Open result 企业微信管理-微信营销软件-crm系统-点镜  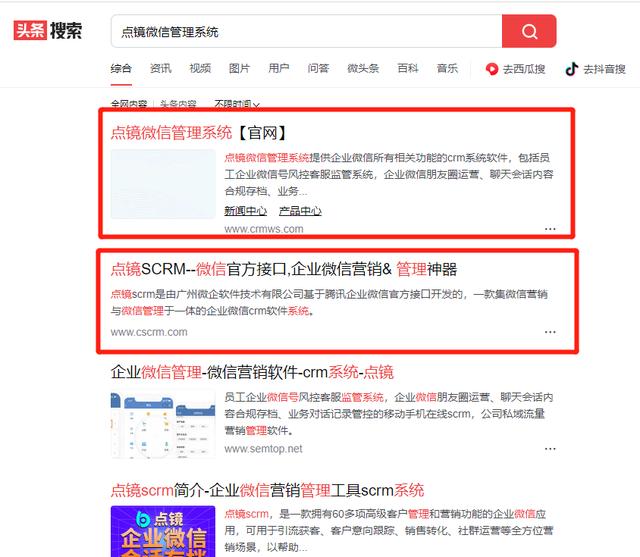[252, 372]
